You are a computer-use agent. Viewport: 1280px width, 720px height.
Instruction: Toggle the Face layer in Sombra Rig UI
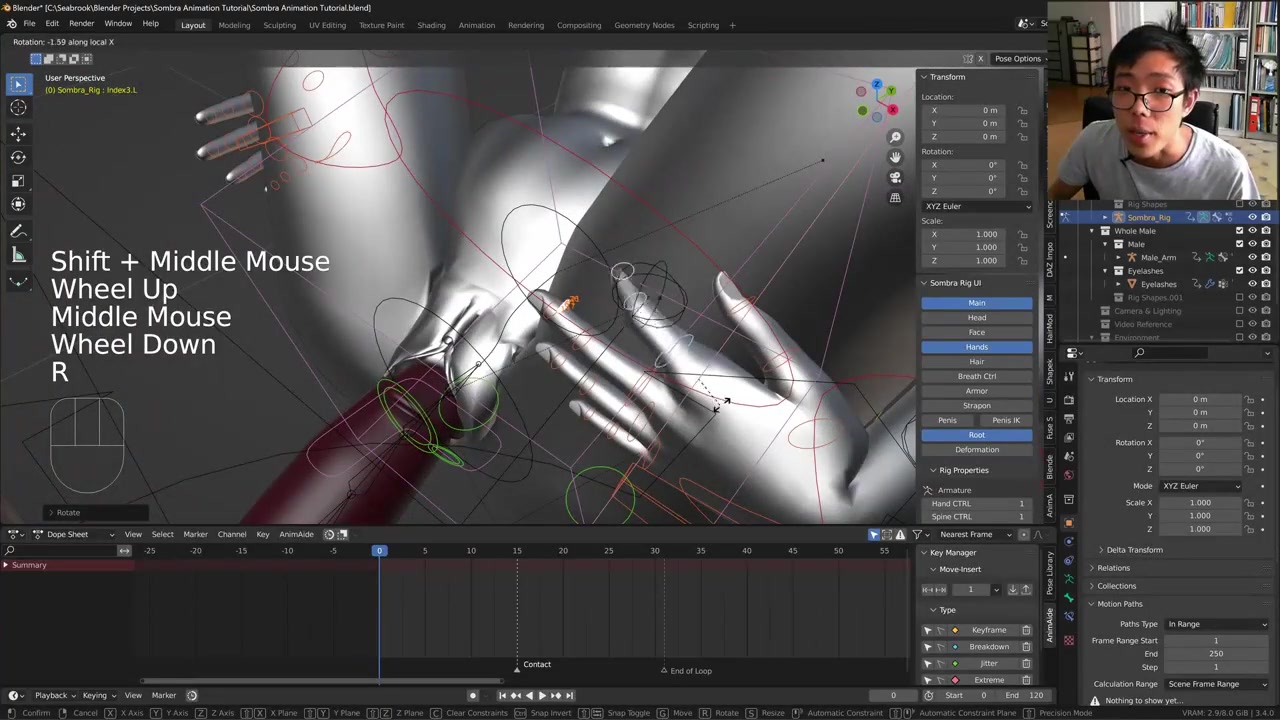click(976, 332)
